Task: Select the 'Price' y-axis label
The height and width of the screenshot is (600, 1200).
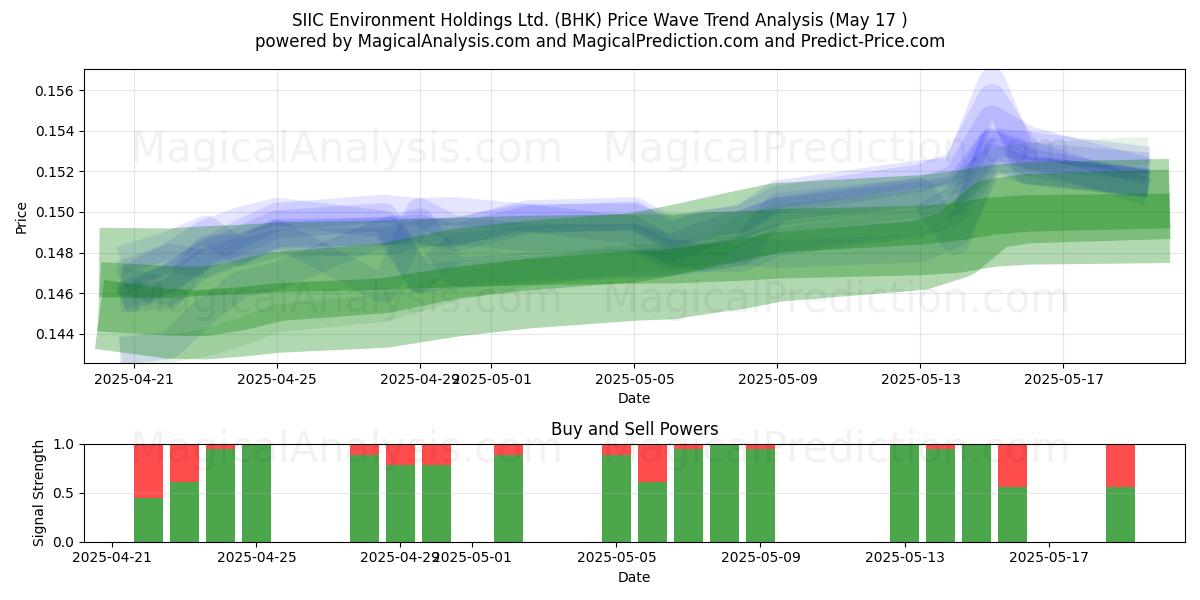Action: [22, 217]
